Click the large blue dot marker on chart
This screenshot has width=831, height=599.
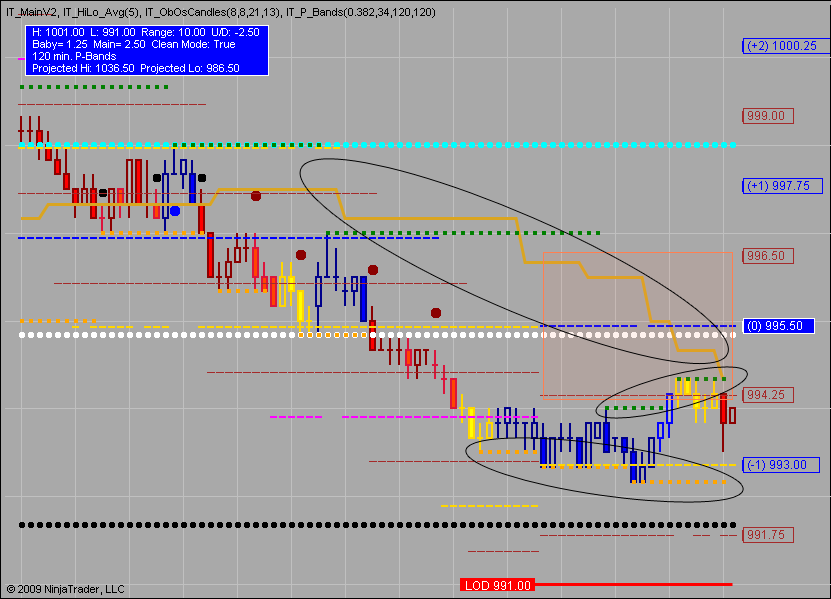[175, 211]
